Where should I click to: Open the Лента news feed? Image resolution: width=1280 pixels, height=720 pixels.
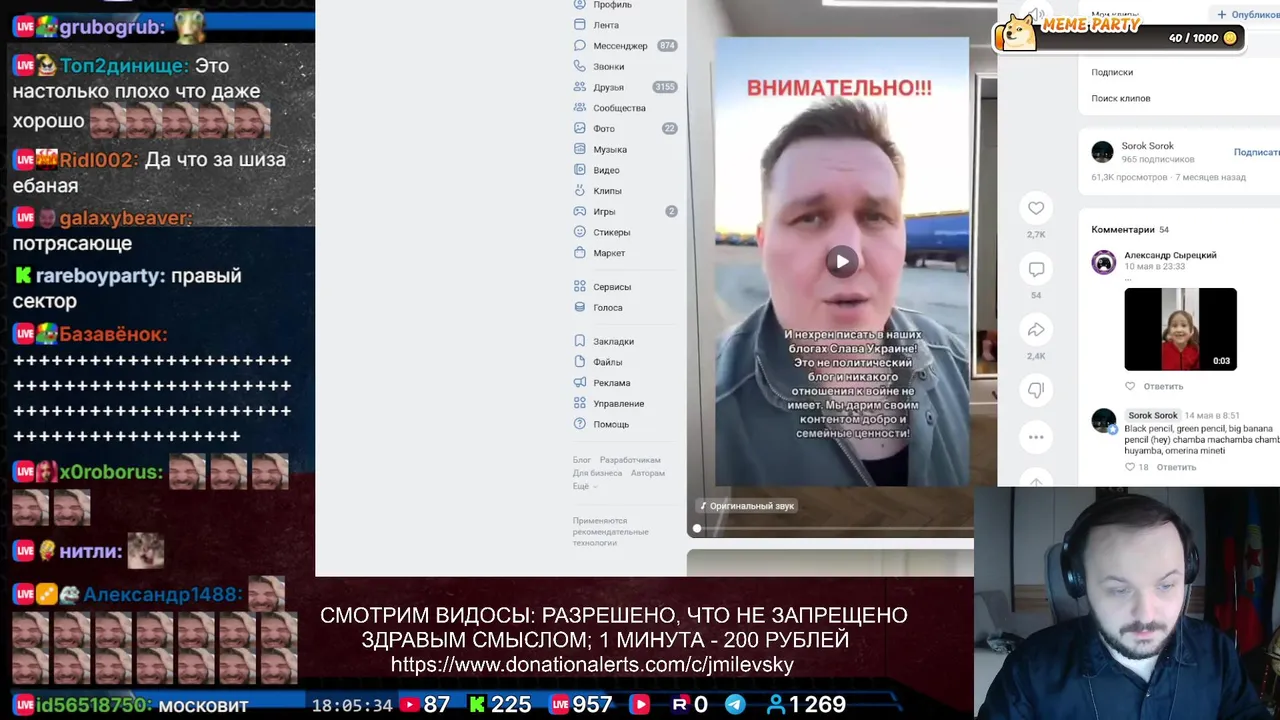tap(606, 25)
